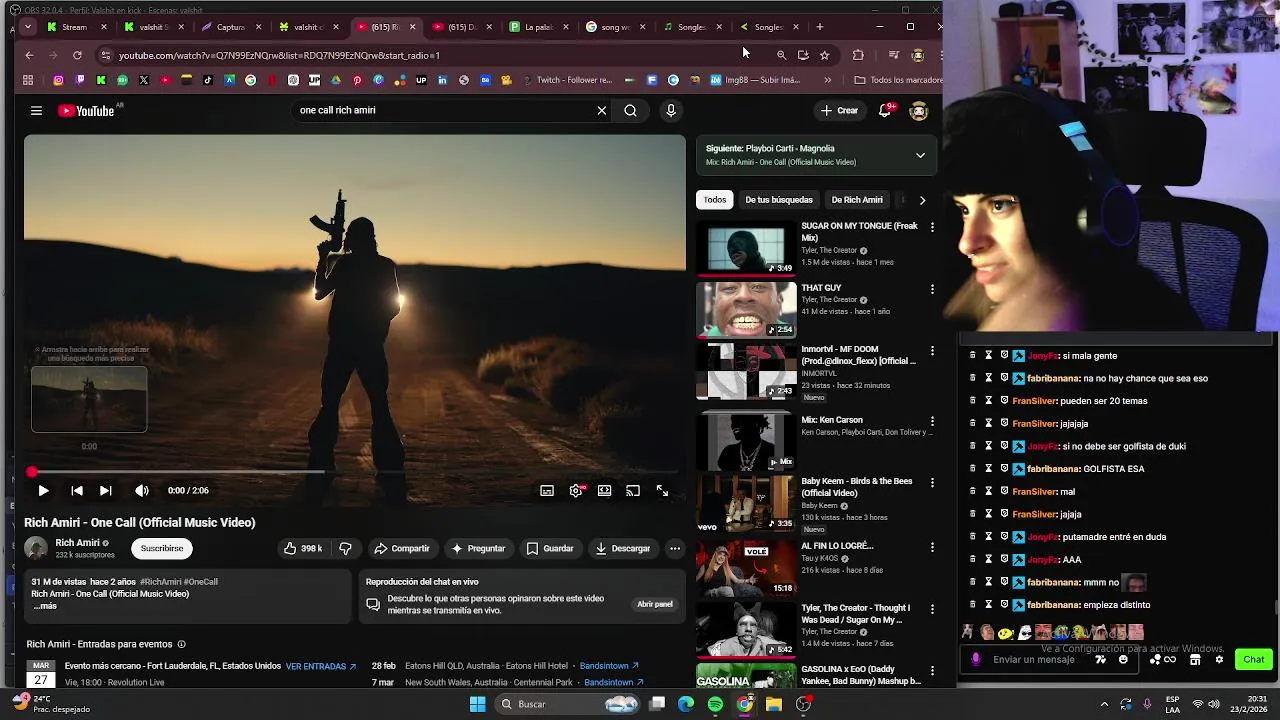Open YouTube hamburger guide menu
Screen dimensions: 1280x720
pyautogui.click(x=36, y=111)
